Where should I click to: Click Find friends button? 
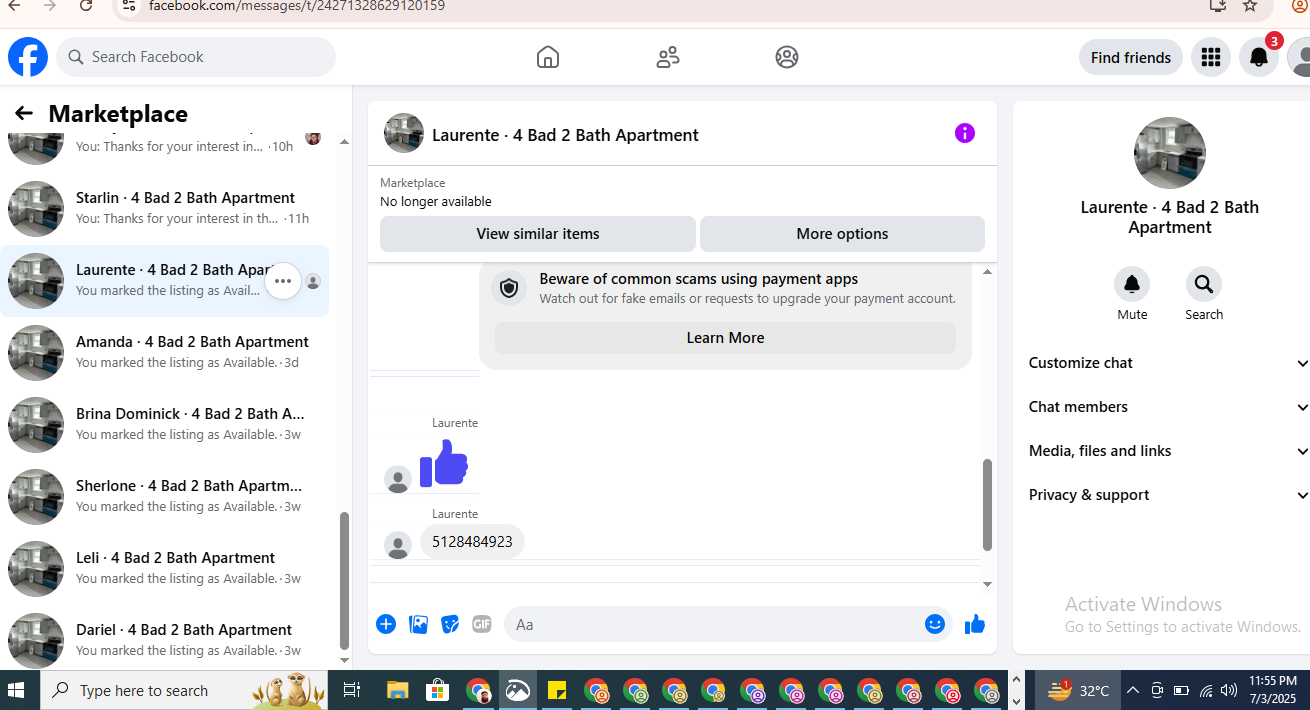tap(1131, 57)
